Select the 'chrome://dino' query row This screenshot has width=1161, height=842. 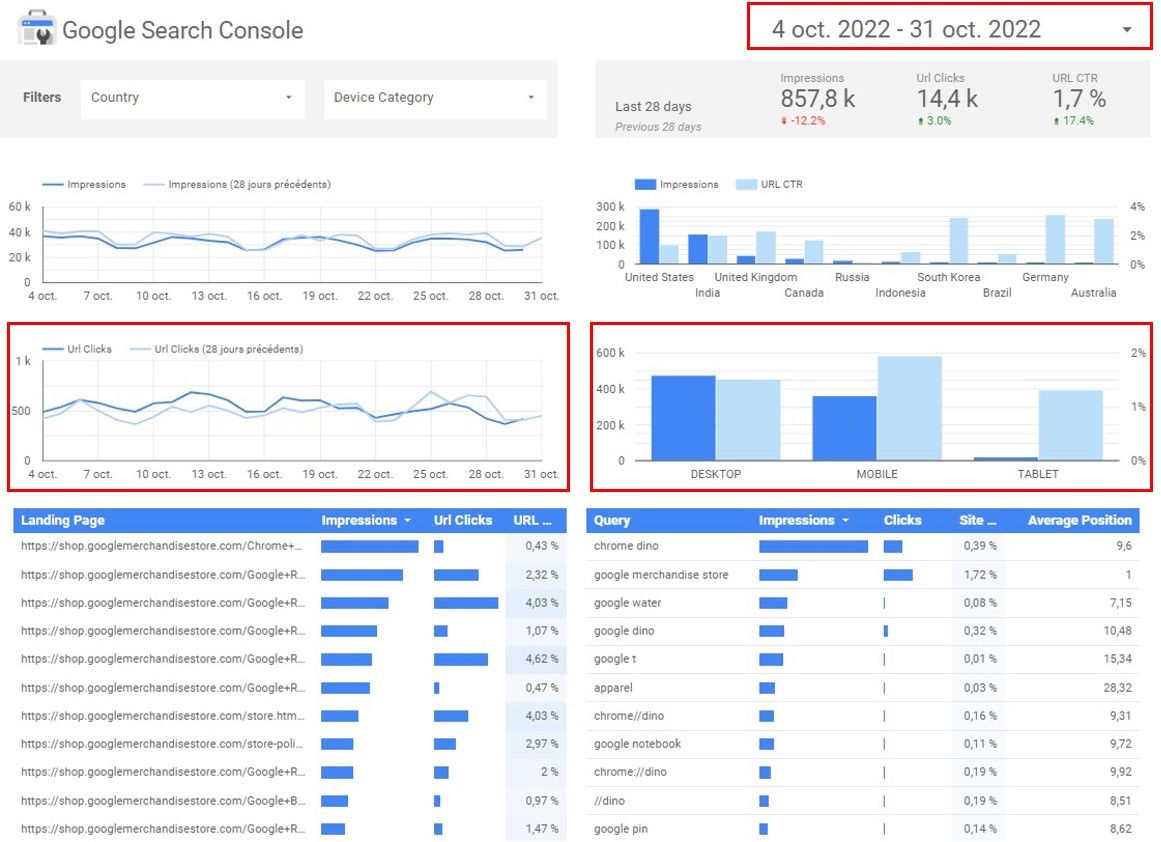[x=863, y=772]
